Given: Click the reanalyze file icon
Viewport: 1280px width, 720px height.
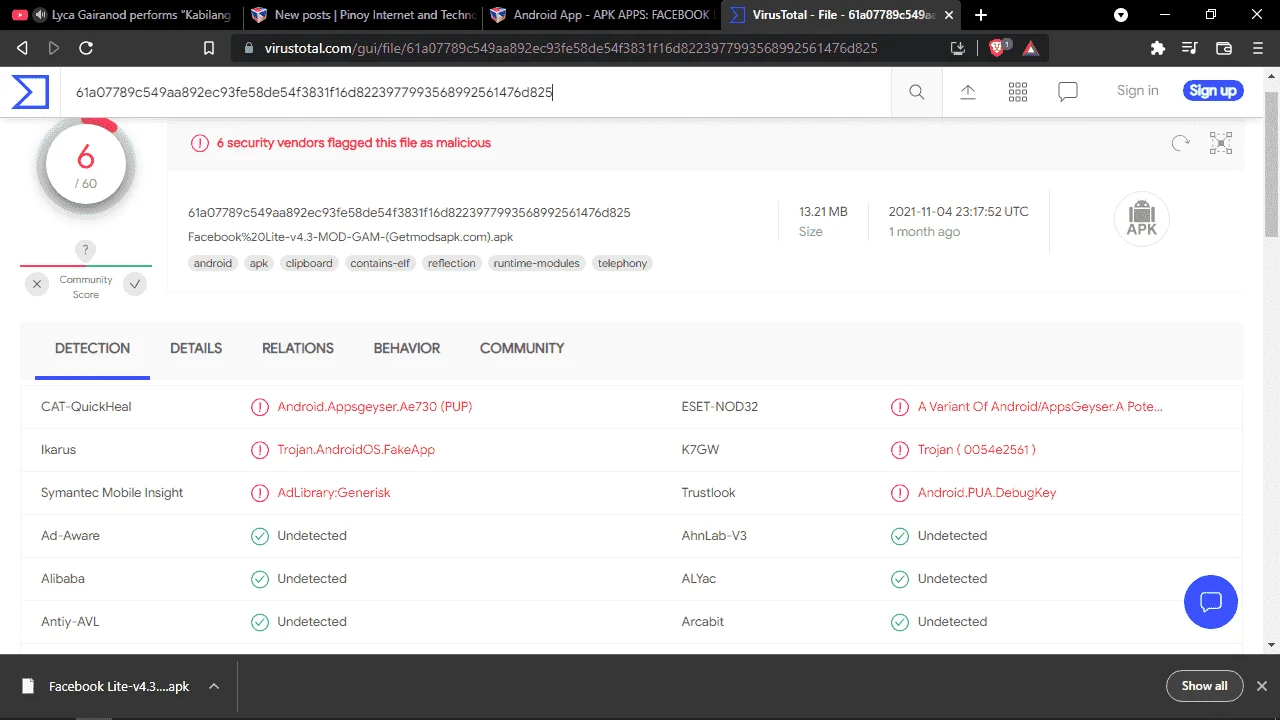Looking at the screenshot, I should [x=1181, y=143].
